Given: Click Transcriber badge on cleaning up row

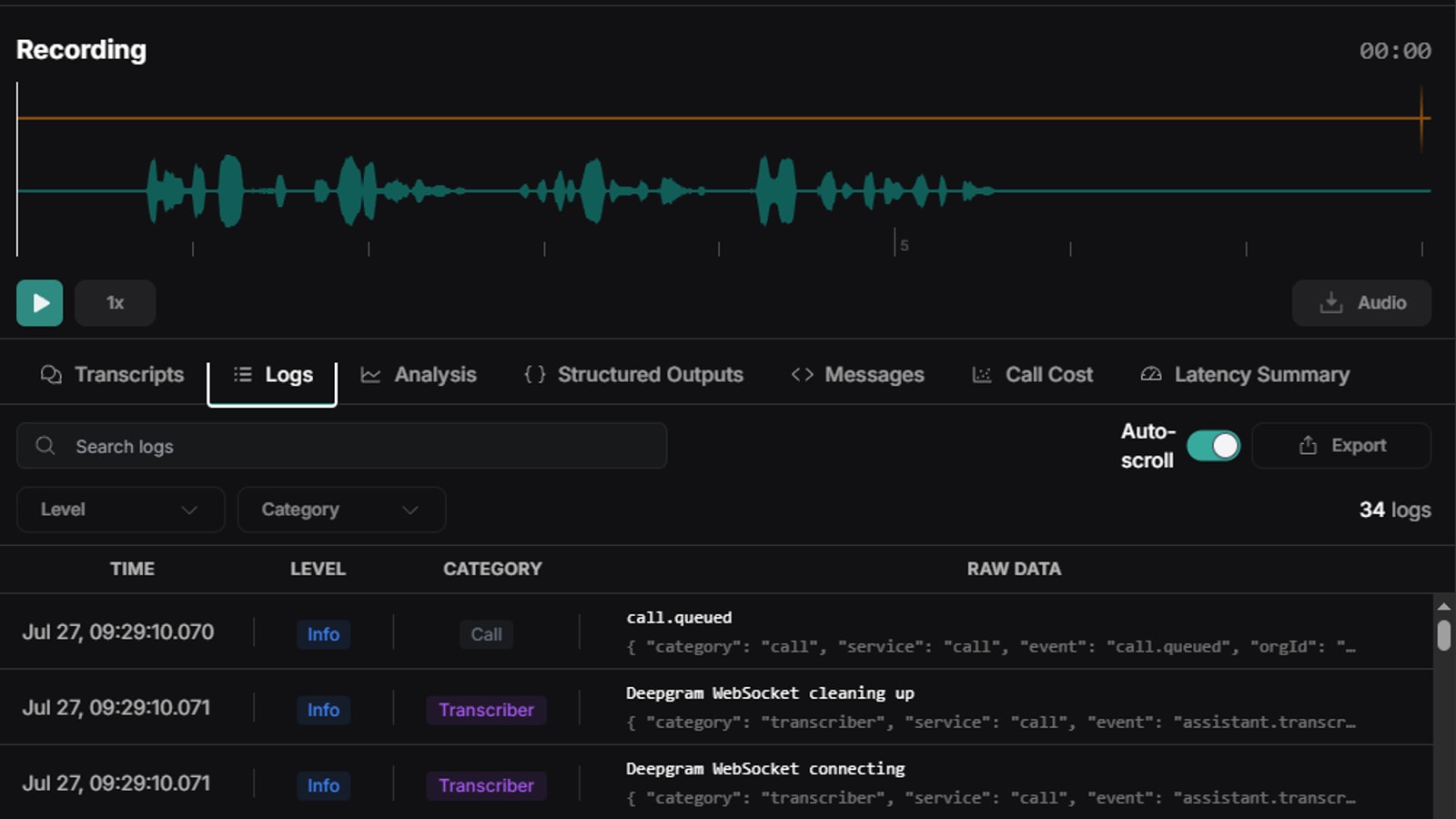Looking at the screenshot, I should [486, 710].
